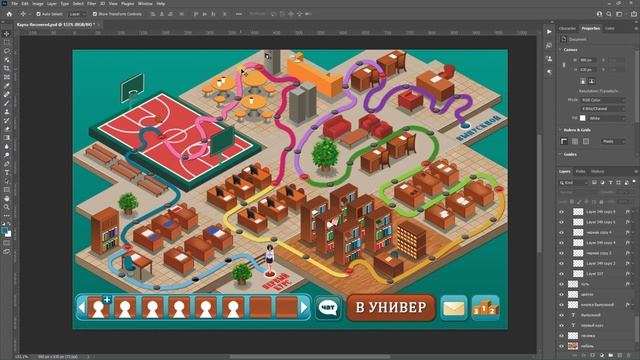Screen dimensions: 640x360
Task: Hide the Layer 249 copy 2 layer
Action: coord(562,263)
